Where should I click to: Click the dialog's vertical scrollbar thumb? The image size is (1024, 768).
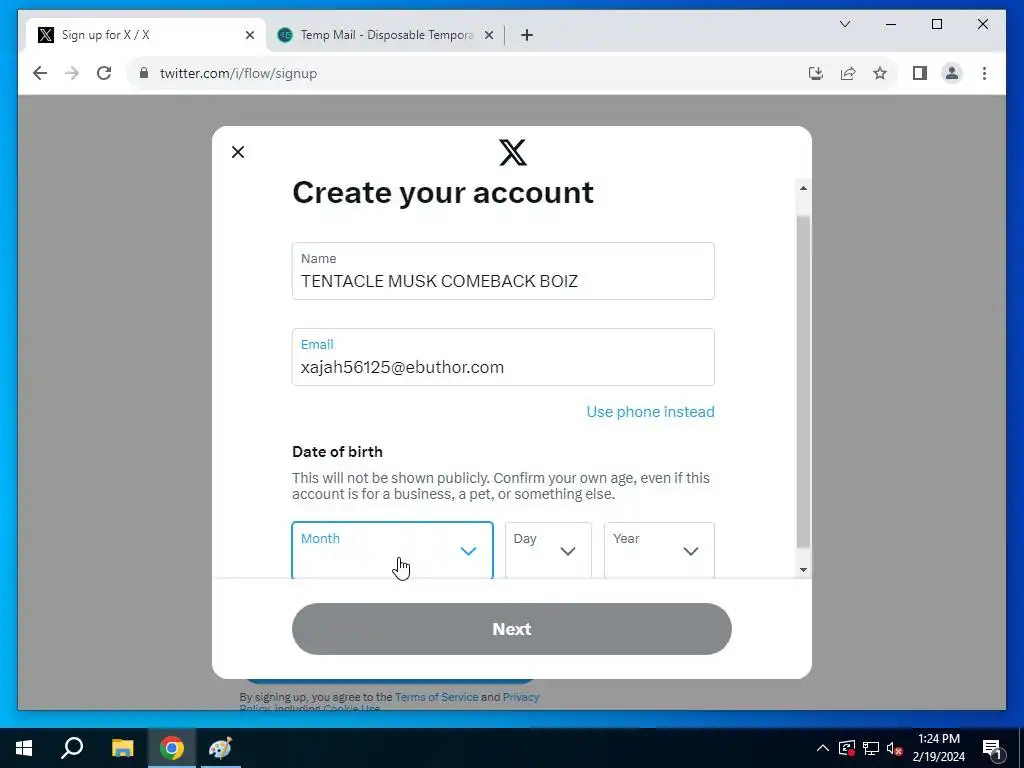coord(803,382)
